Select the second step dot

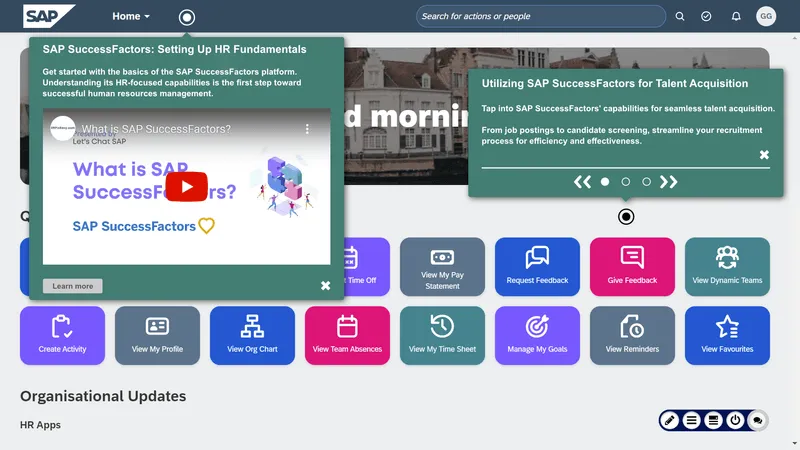tap(626, 182)
